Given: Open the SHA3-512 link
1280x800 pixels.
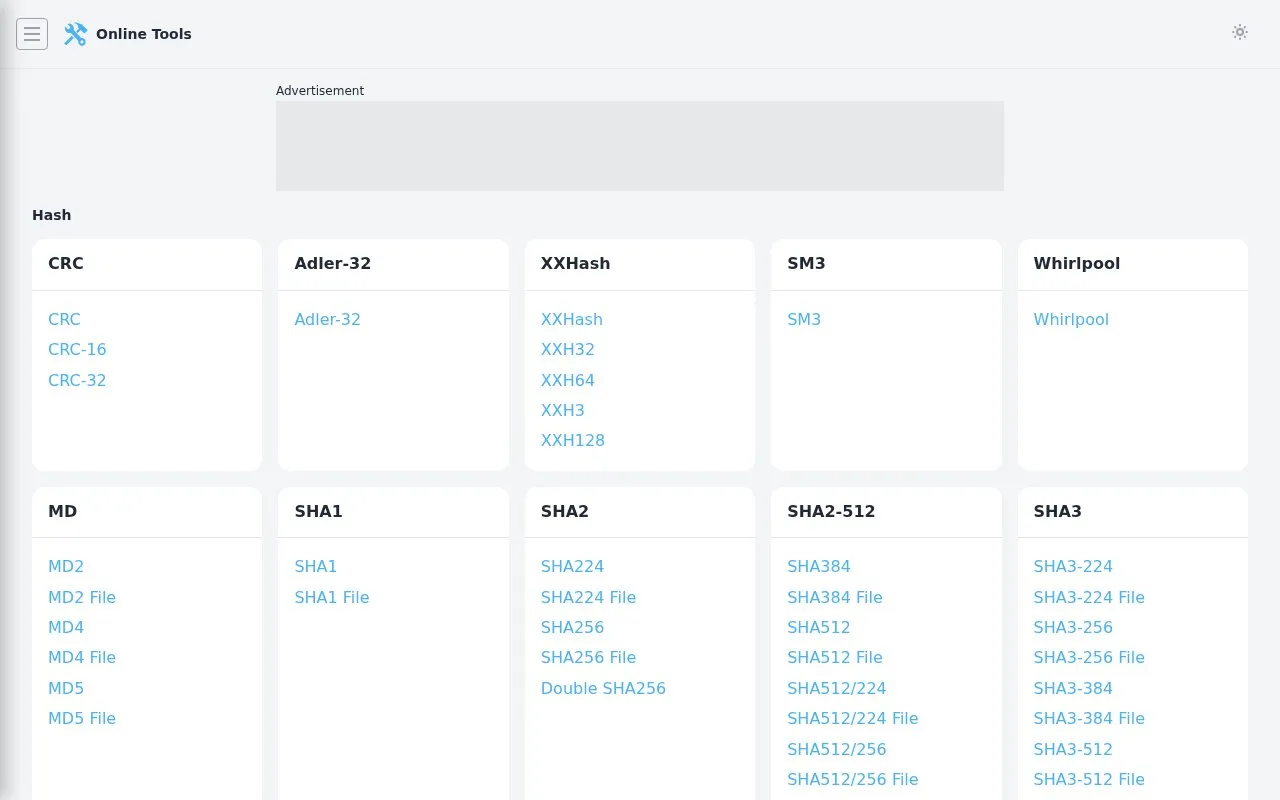Looking at the screenshot, I should point(1073,749).
